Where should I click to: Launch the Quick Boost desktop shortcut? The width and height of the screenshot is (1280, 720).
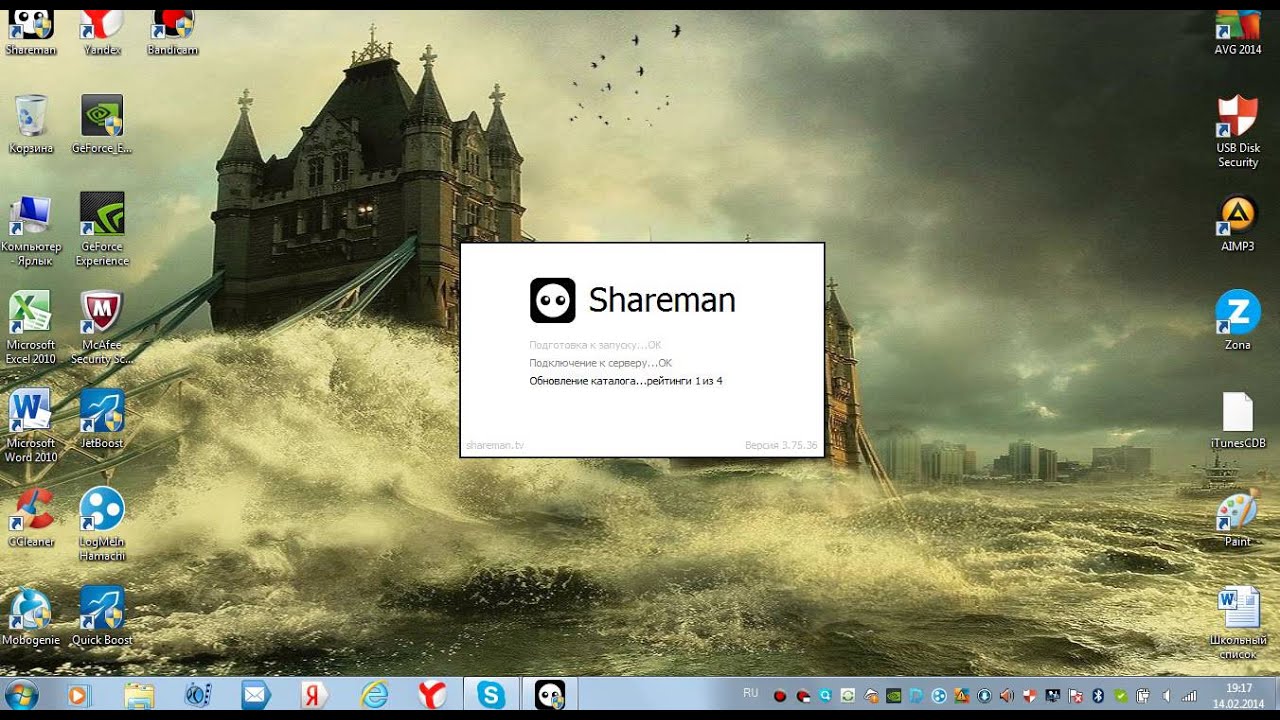[x=102, y=616]
